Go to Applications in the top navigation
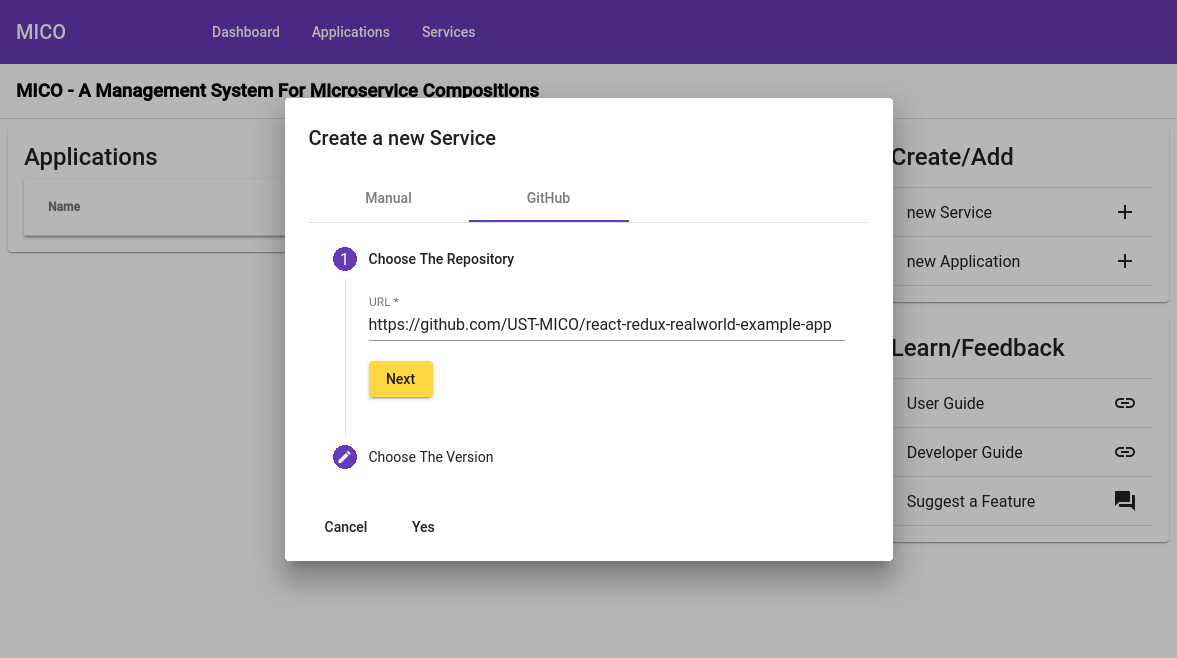Screen dimensions: 1177x658 [351, 32]
